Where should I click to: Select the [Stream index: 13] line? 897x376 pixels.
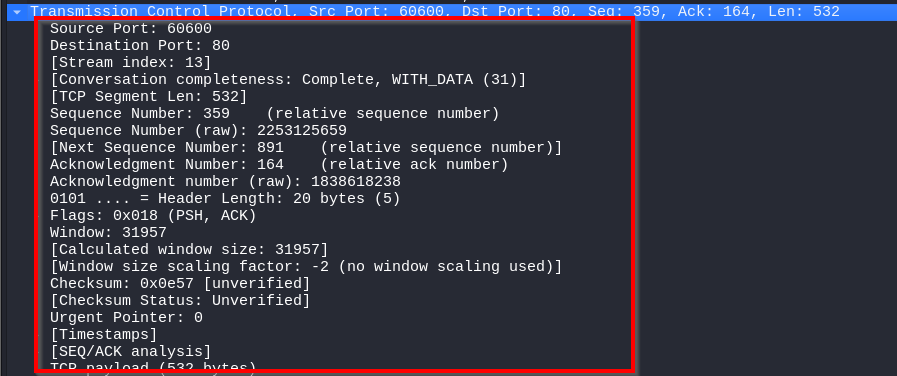point(130,62)
